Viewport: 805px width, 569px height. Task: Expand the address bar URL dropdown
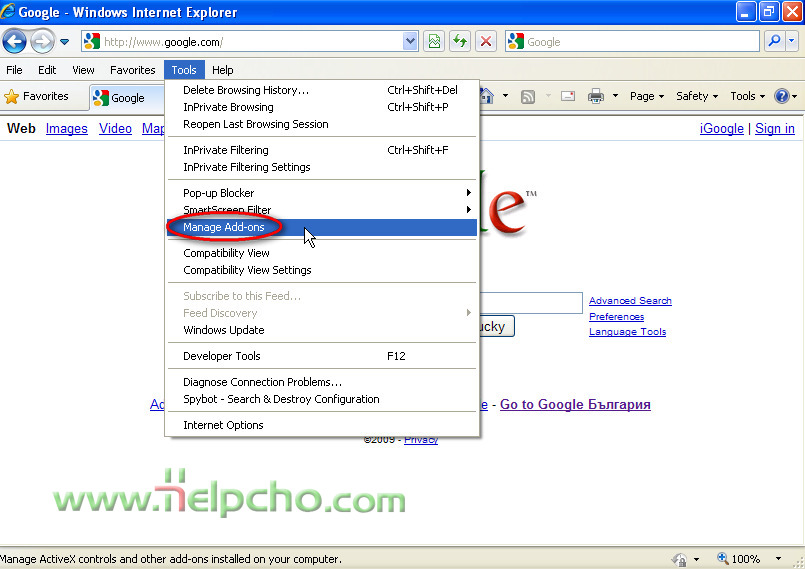click(410, 42)
